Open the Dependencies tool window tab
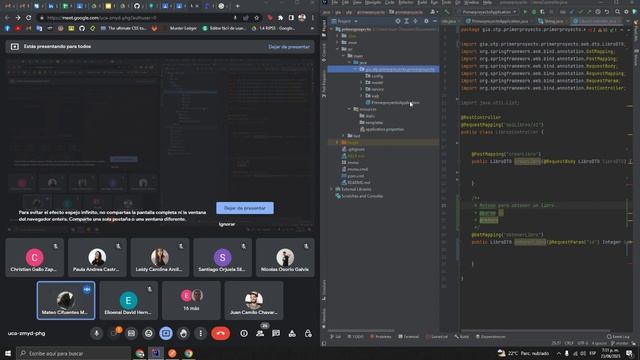 point(491,337)
